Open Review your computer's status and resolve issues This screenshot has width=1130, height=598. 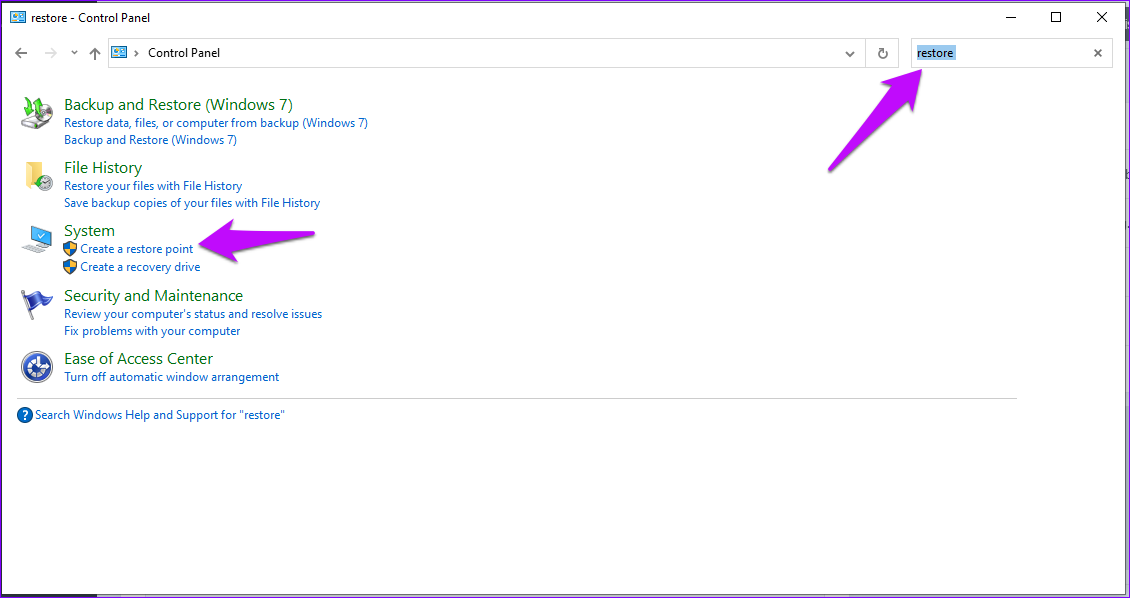point(193,314)
